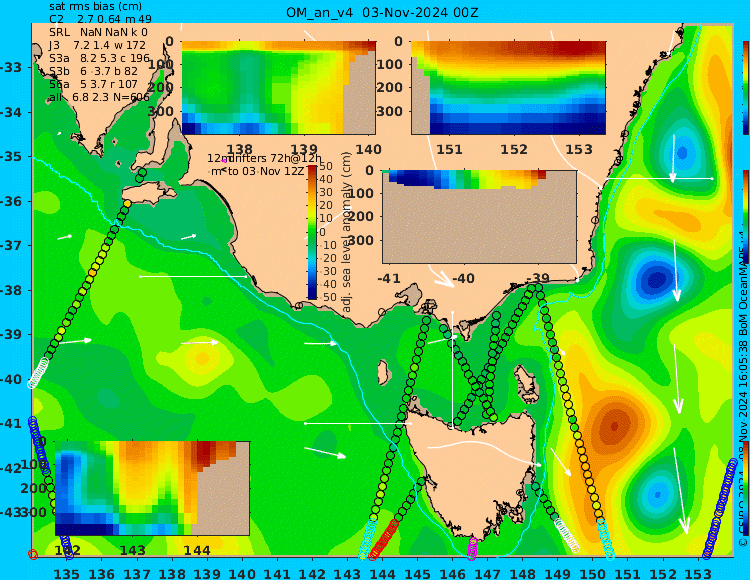Open the 142–144 longitude depth section inset
This screenshot has width=750, height=580.
click(x=152, y=488)
